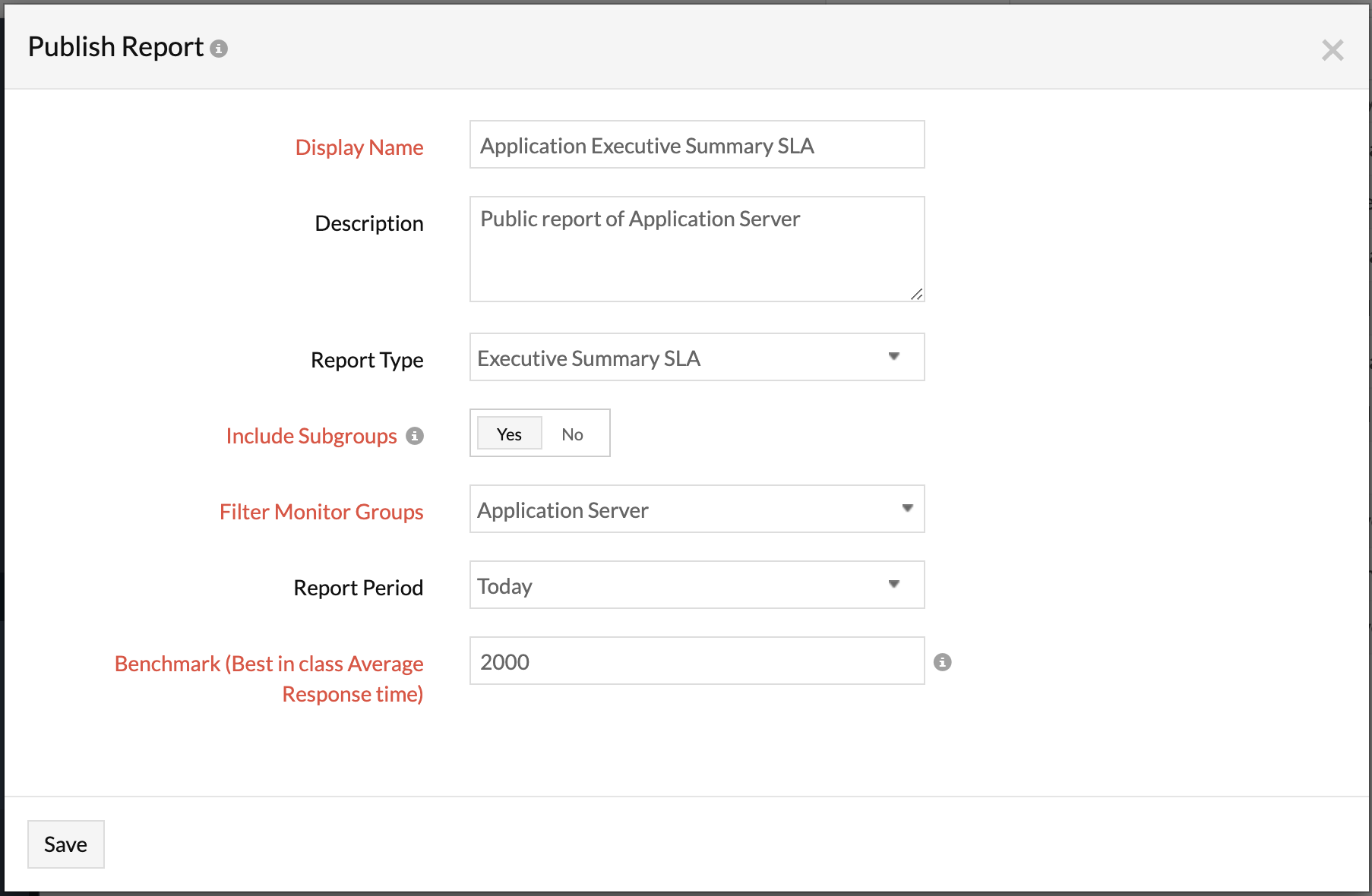Click the Description label
The width and height of the screenshot is (1372, 896).
pyautogui.click(x=368, y=223)
